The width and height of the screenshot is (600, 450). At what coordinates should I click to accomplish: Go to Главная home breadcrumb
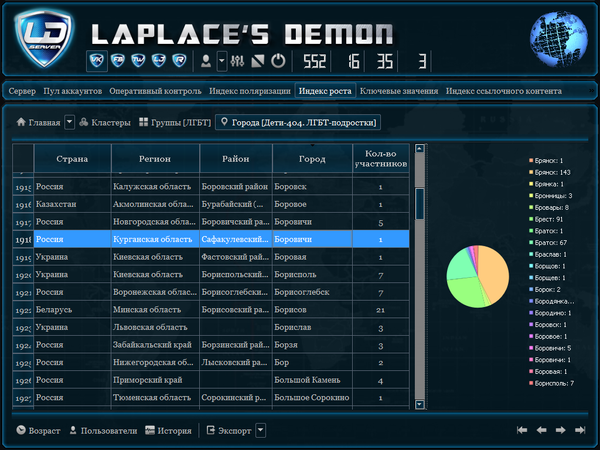coord(39,122)
